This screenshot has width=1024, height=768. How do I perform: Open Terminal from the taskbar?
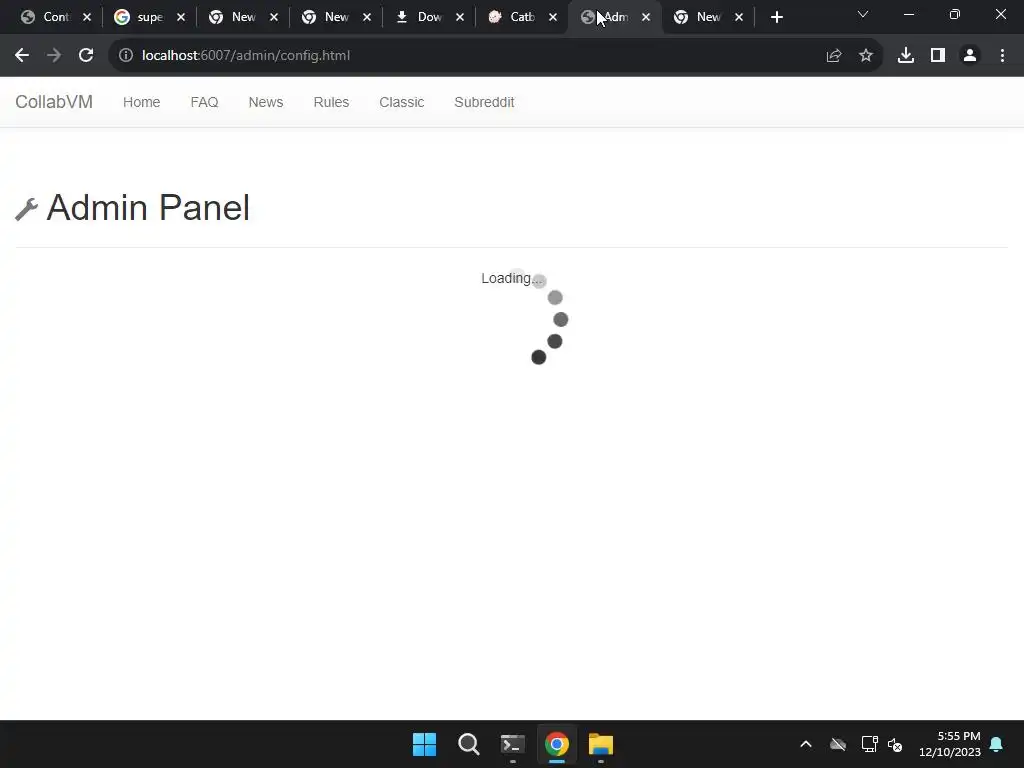tap(513, 744)
